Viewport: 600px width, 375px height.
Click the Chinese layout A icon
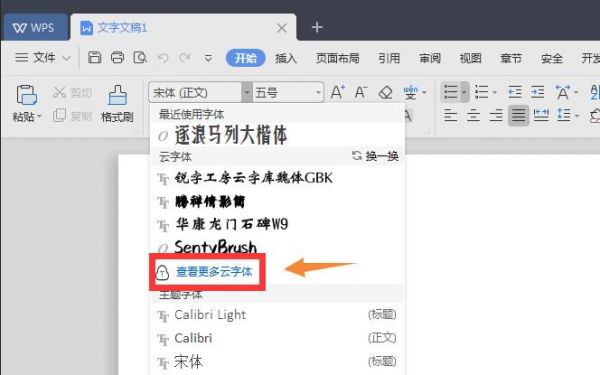click(562, 92)
